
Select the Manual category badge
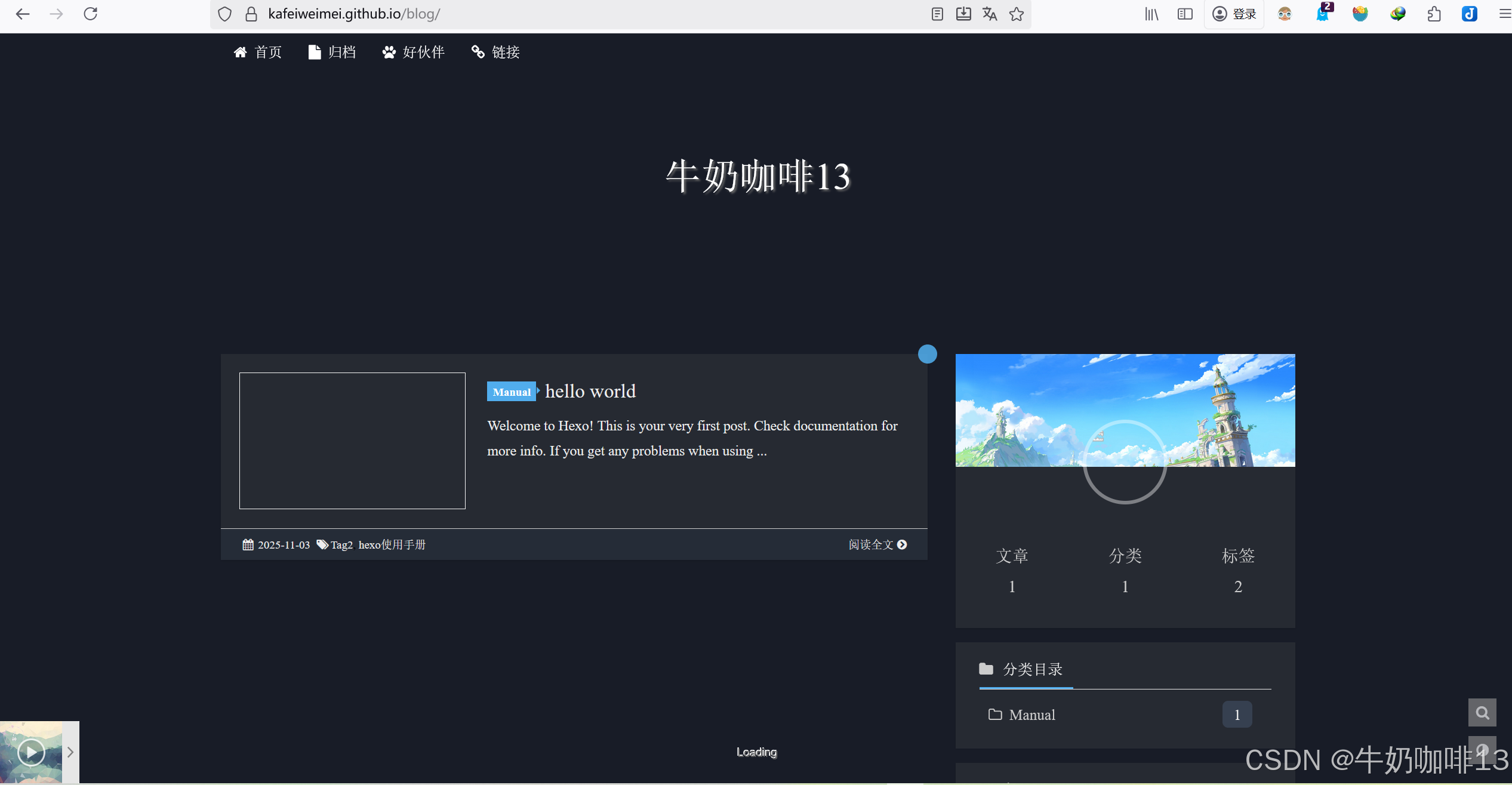[x=512, y=392]
